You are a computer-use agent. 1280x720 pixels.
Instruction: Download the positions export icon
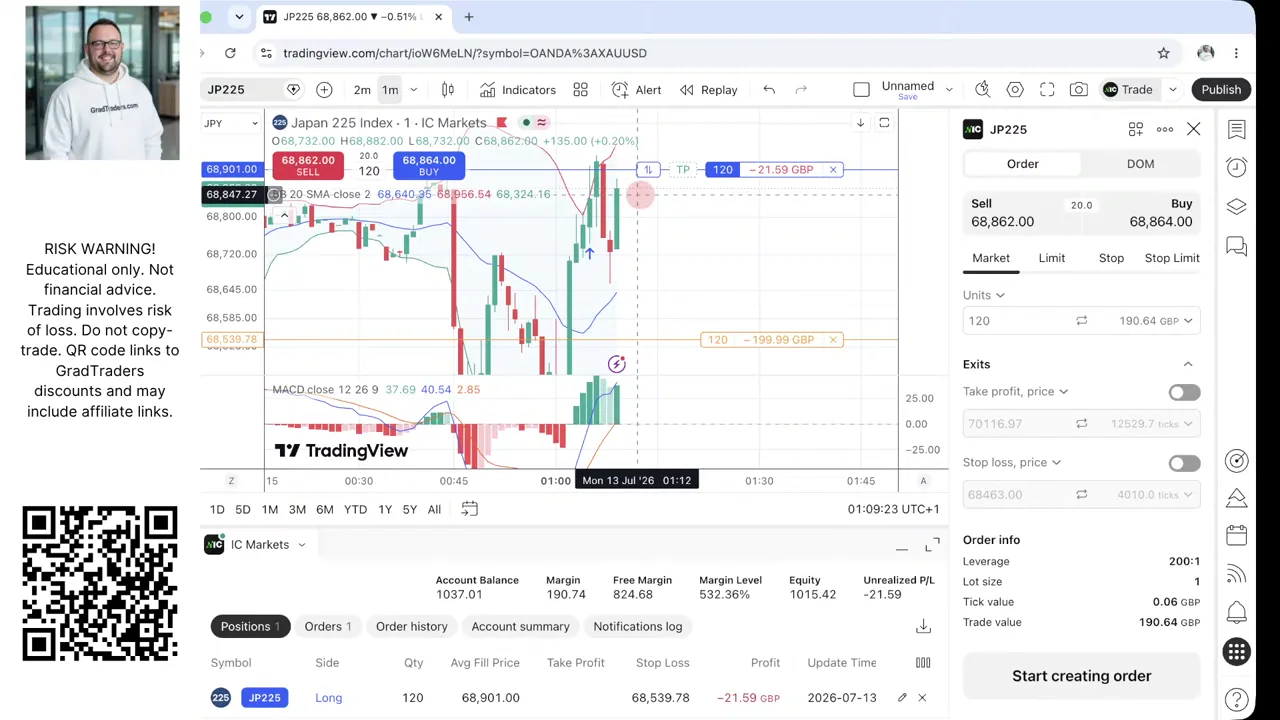point(923,626)
